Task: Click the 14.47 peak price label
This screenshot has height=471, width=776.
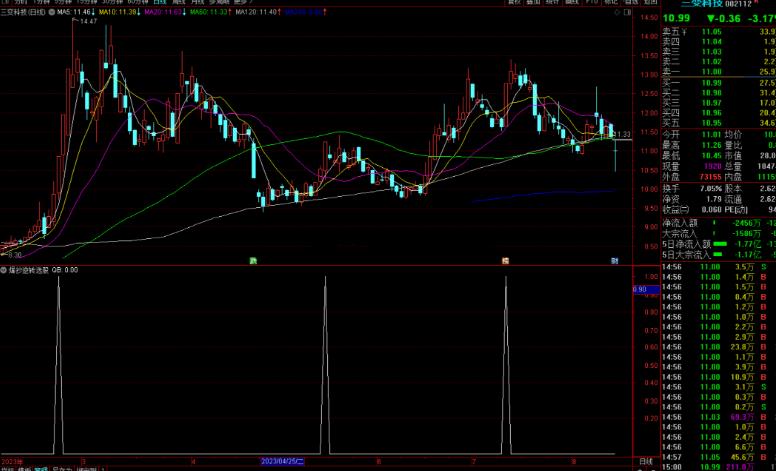Action: pyautogui.click(x=89, y=22)
